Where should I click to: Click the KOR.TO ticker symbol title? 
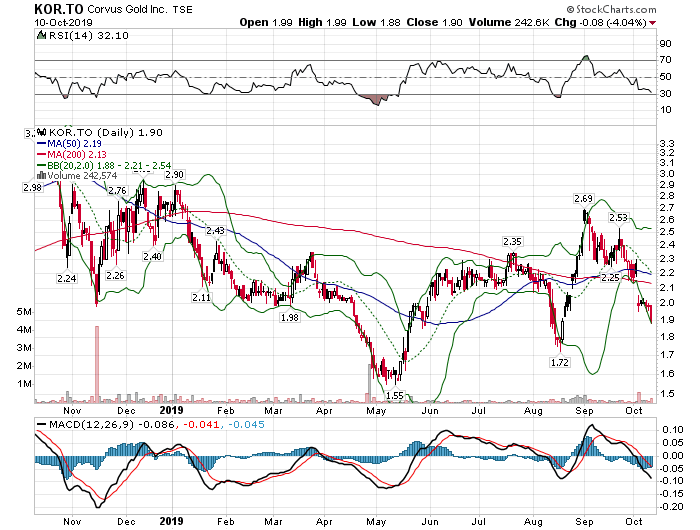tap(59, 9)
